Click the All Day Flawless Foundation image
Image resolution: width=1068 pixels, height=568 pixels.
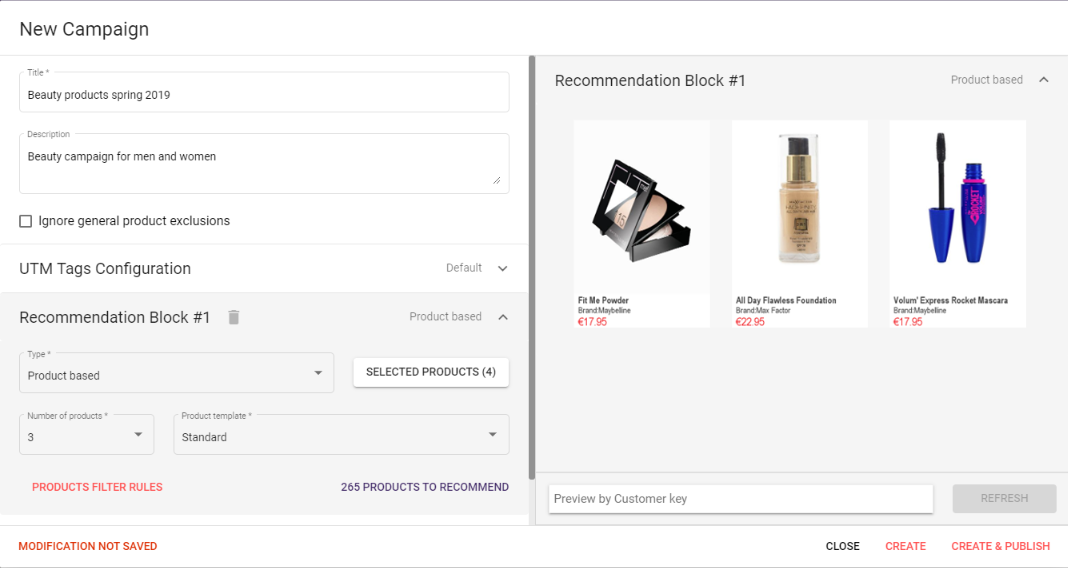800,207
